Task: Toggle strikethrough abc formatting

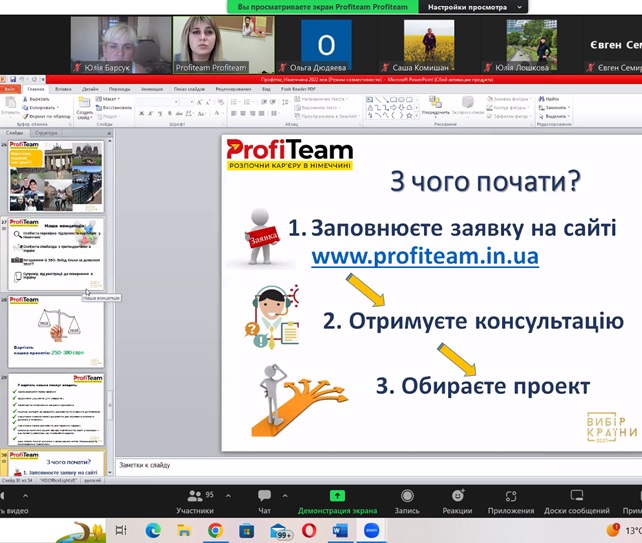Action: pos(179,113)
